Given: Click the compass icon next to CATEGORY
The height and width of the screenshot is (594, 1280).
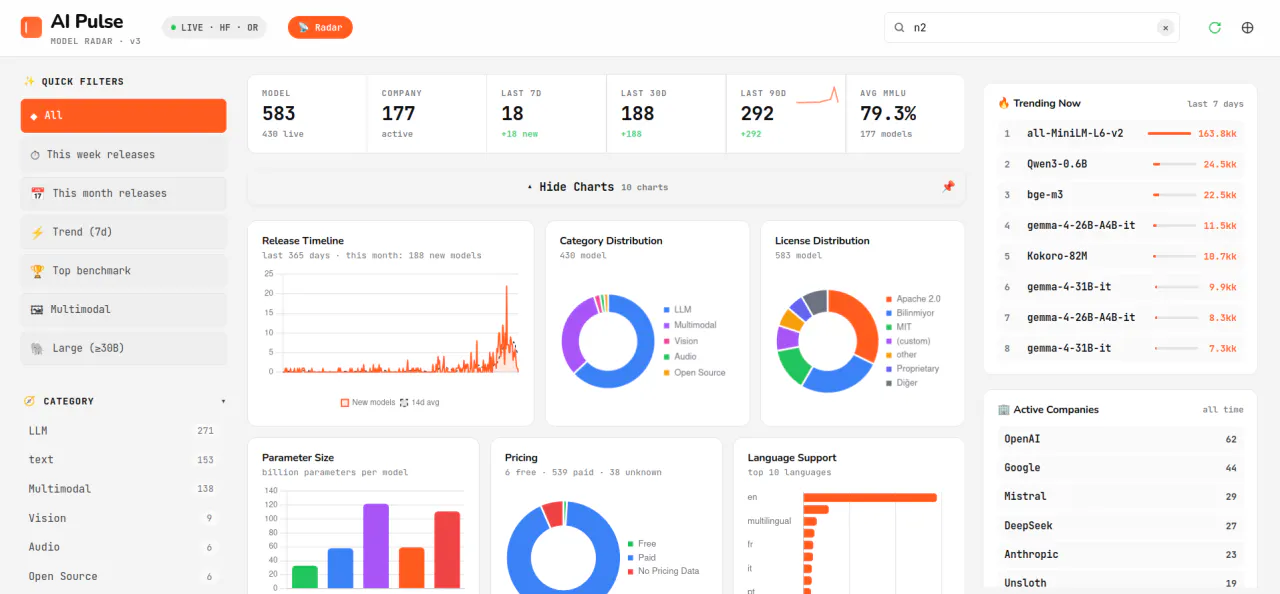Looking at the screenshot, I should coord(29,401).
